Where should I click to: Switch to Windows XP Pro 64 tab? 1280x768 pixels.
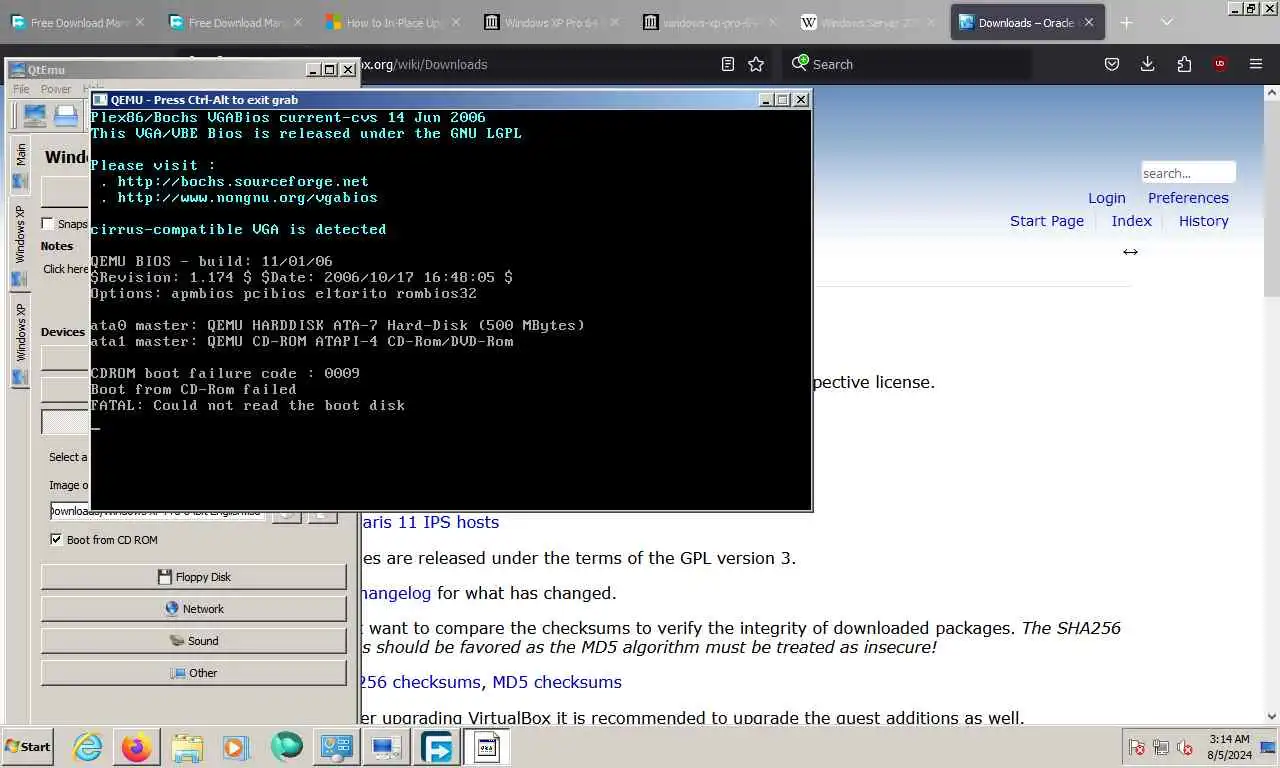tap(551, 22)
